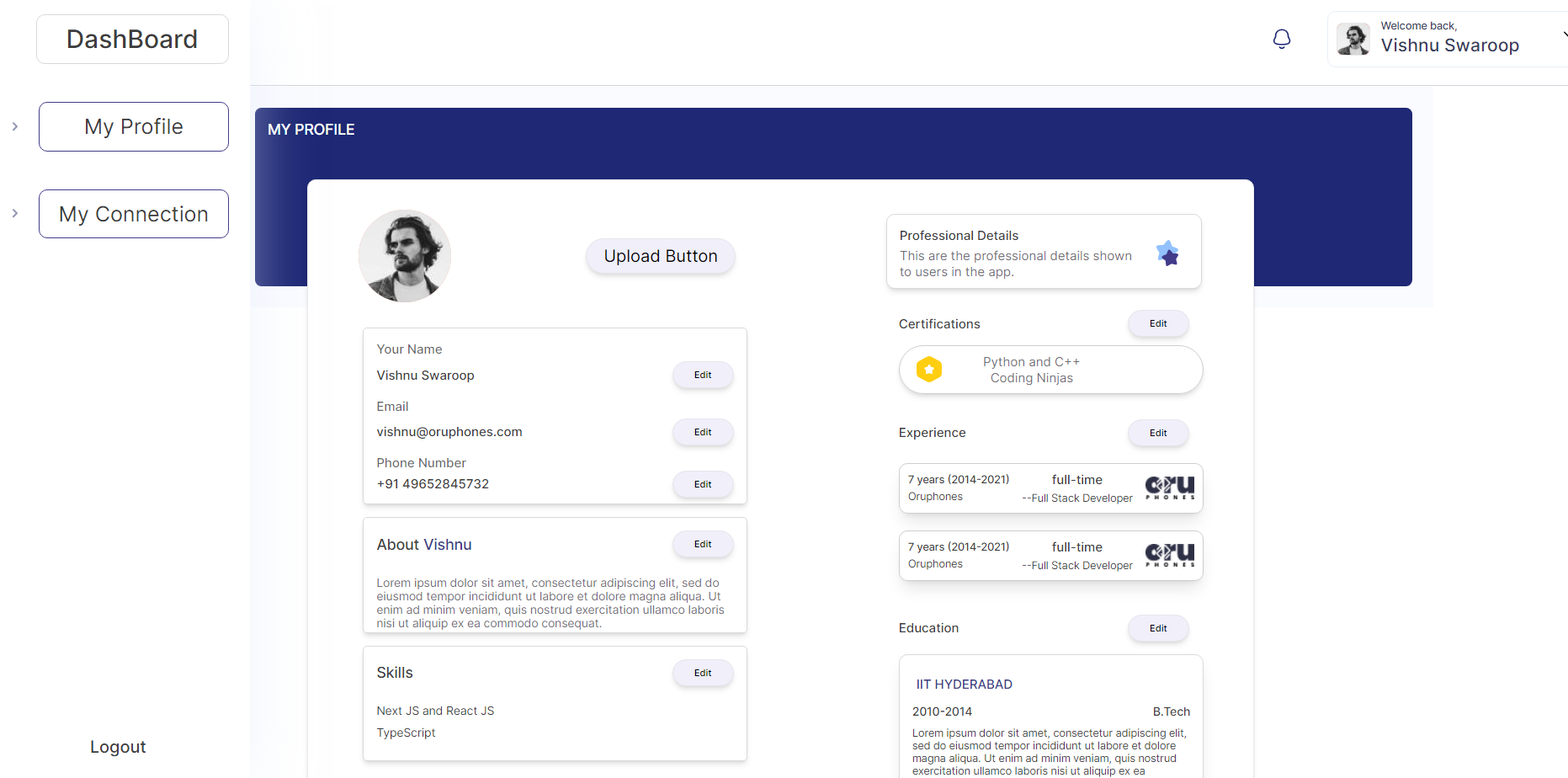
Task: Click the Oruphones logo on second experience entry
Action: 1169,555
